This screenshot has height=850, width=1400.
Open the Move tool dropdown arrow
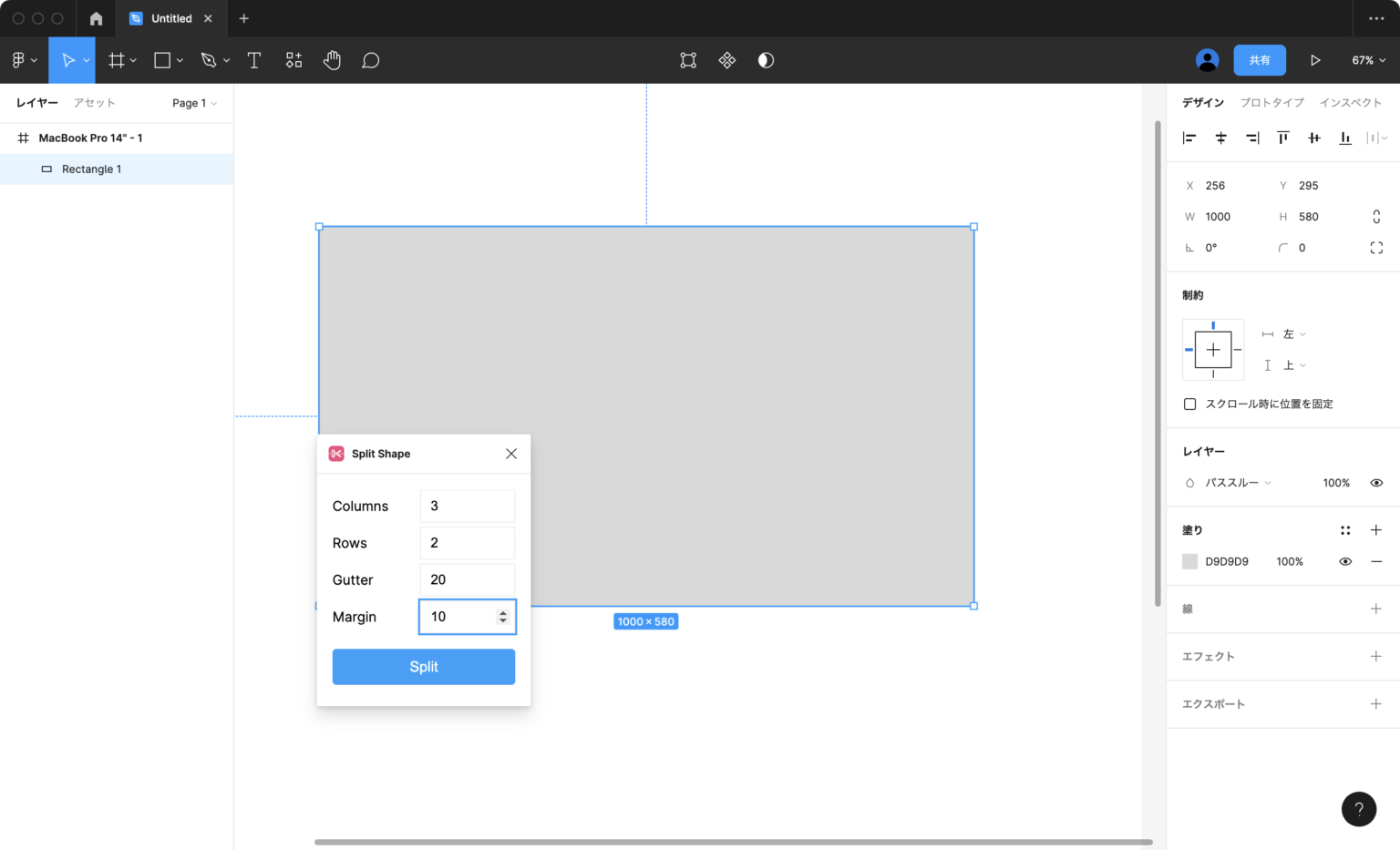87,60
